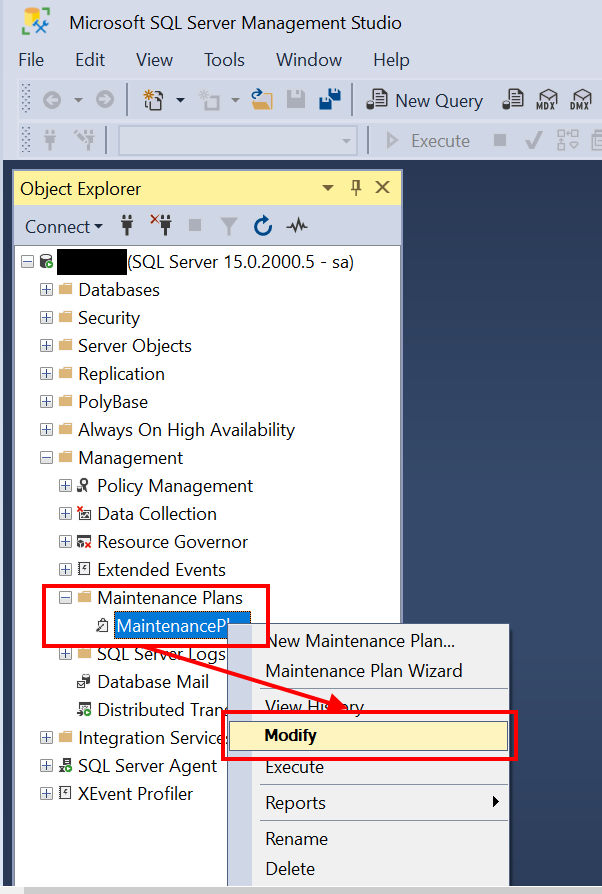
Task: Click the Disconnect plug icon with red X
Action: (161, 225)
